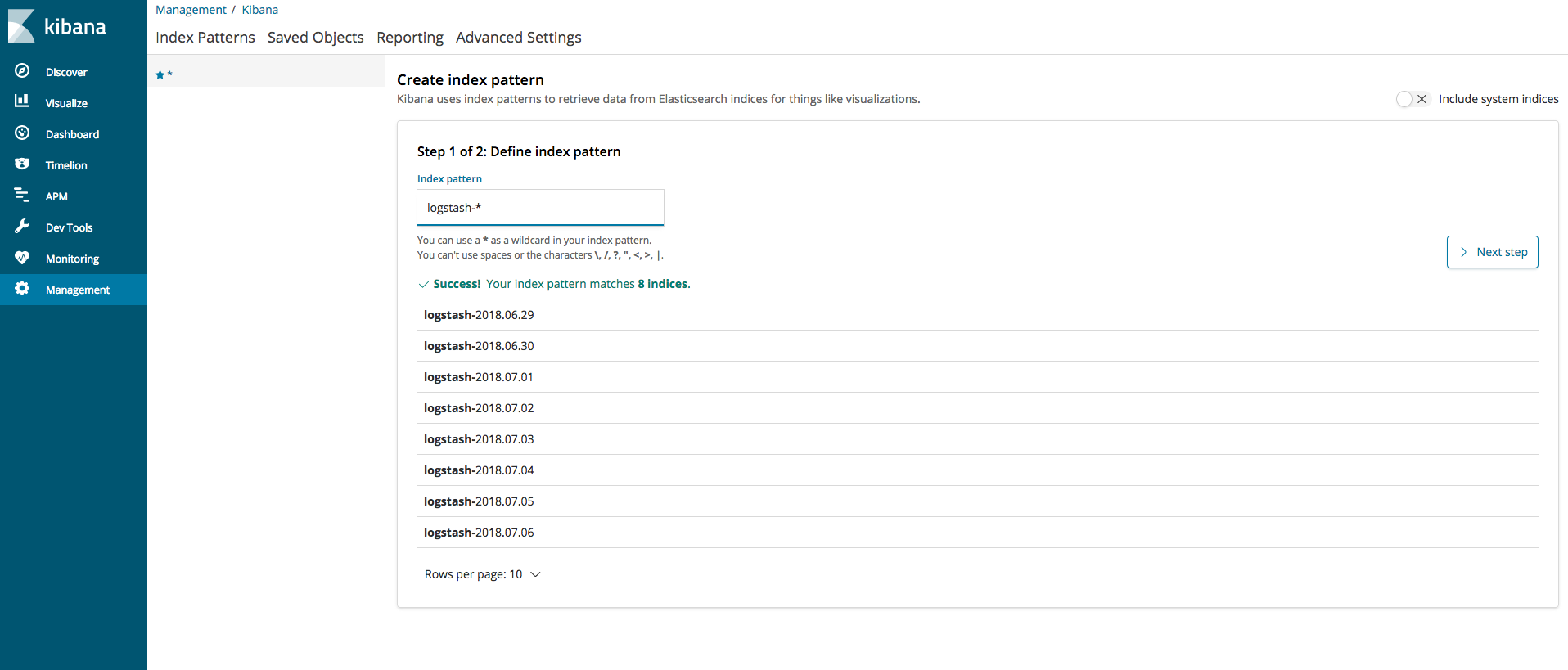Click Step 1 of 2 heading
Image resolution: width=1568 pixels, height=670 pixels.
[x=519, y=151]
